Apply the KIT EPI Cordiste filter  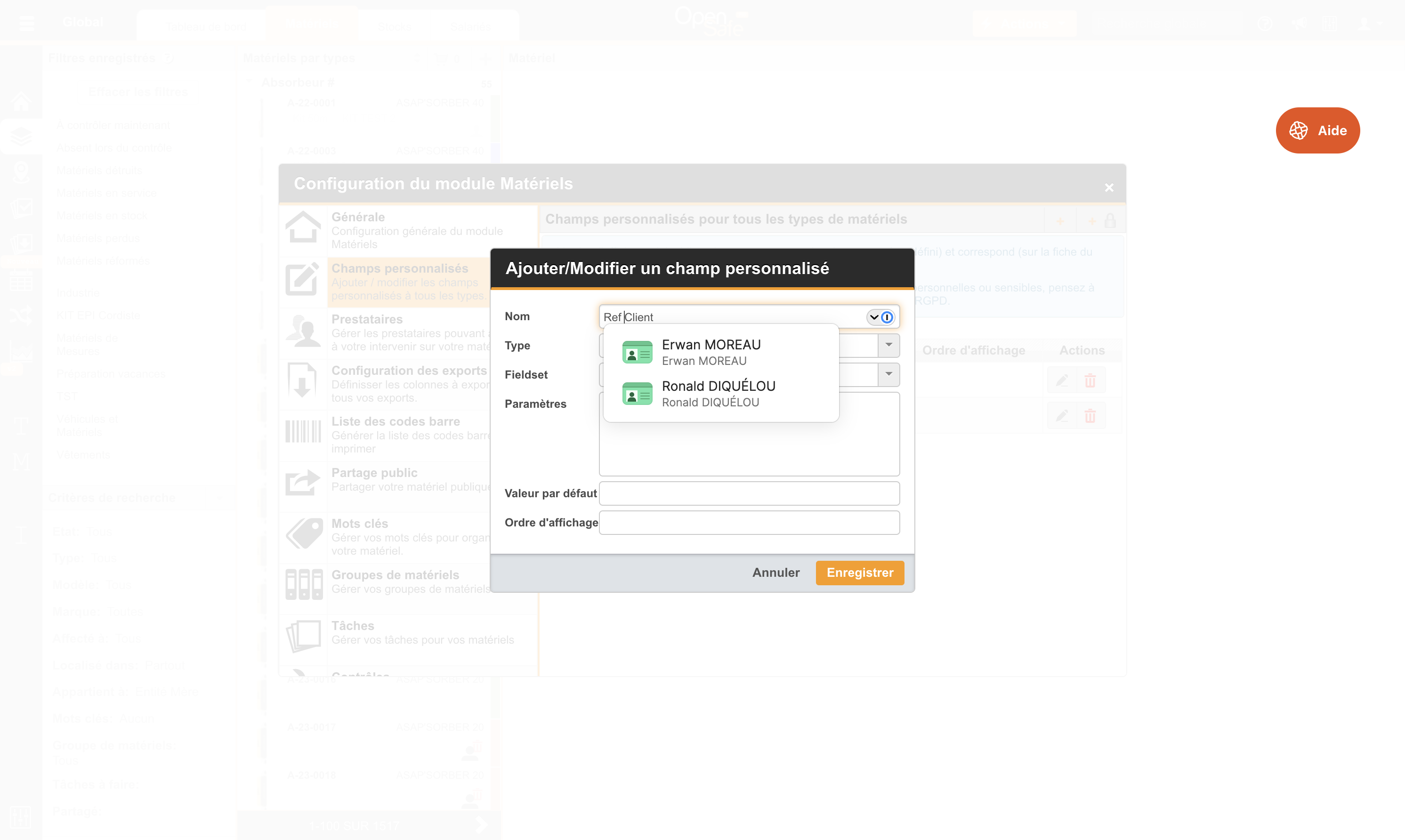click(98, 315)
